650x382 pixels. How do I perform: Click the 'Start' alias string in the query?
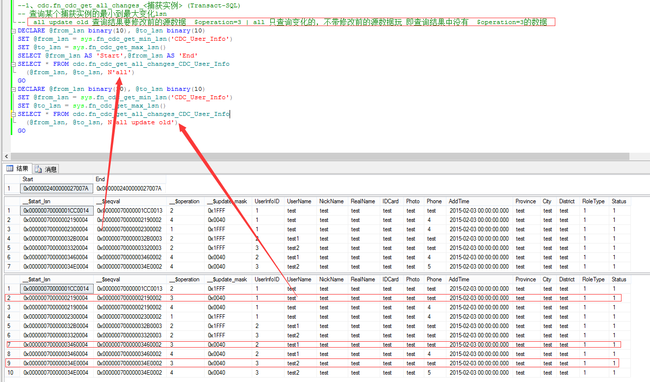coord(110,56)
